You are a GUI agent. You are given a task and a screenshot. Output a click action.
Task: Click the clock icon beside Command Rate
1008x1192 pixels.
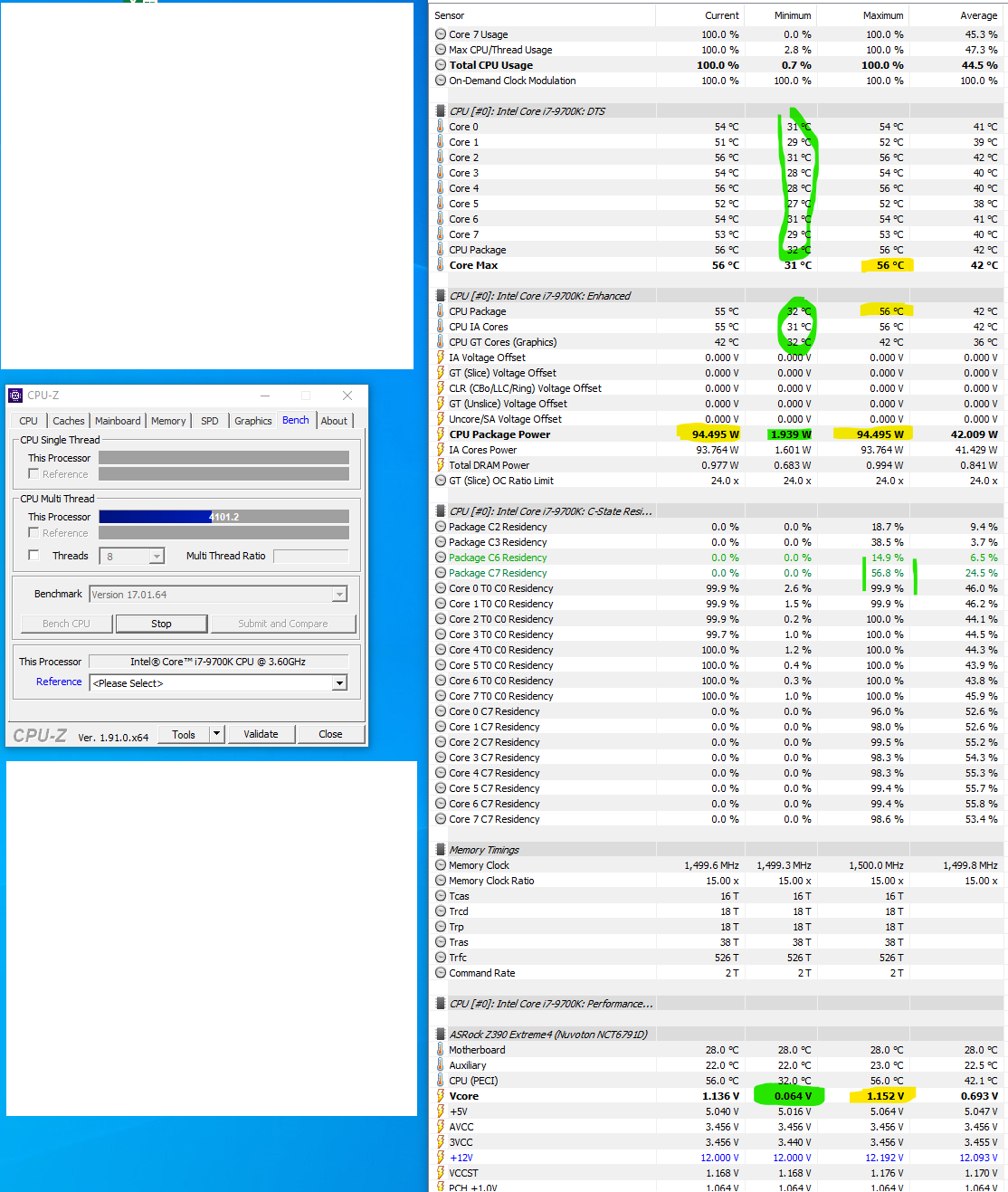pyautogui.click(x=441, y=973)
